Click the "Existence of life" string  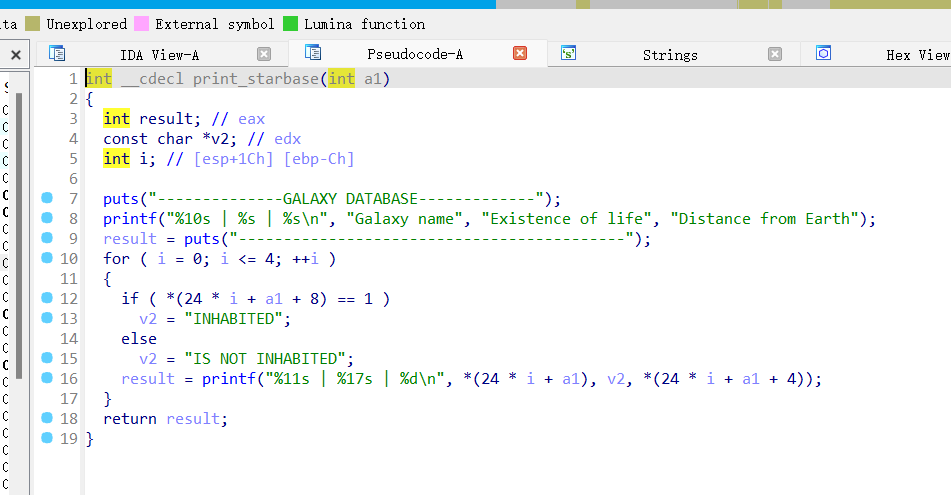[x=566, y=219]
